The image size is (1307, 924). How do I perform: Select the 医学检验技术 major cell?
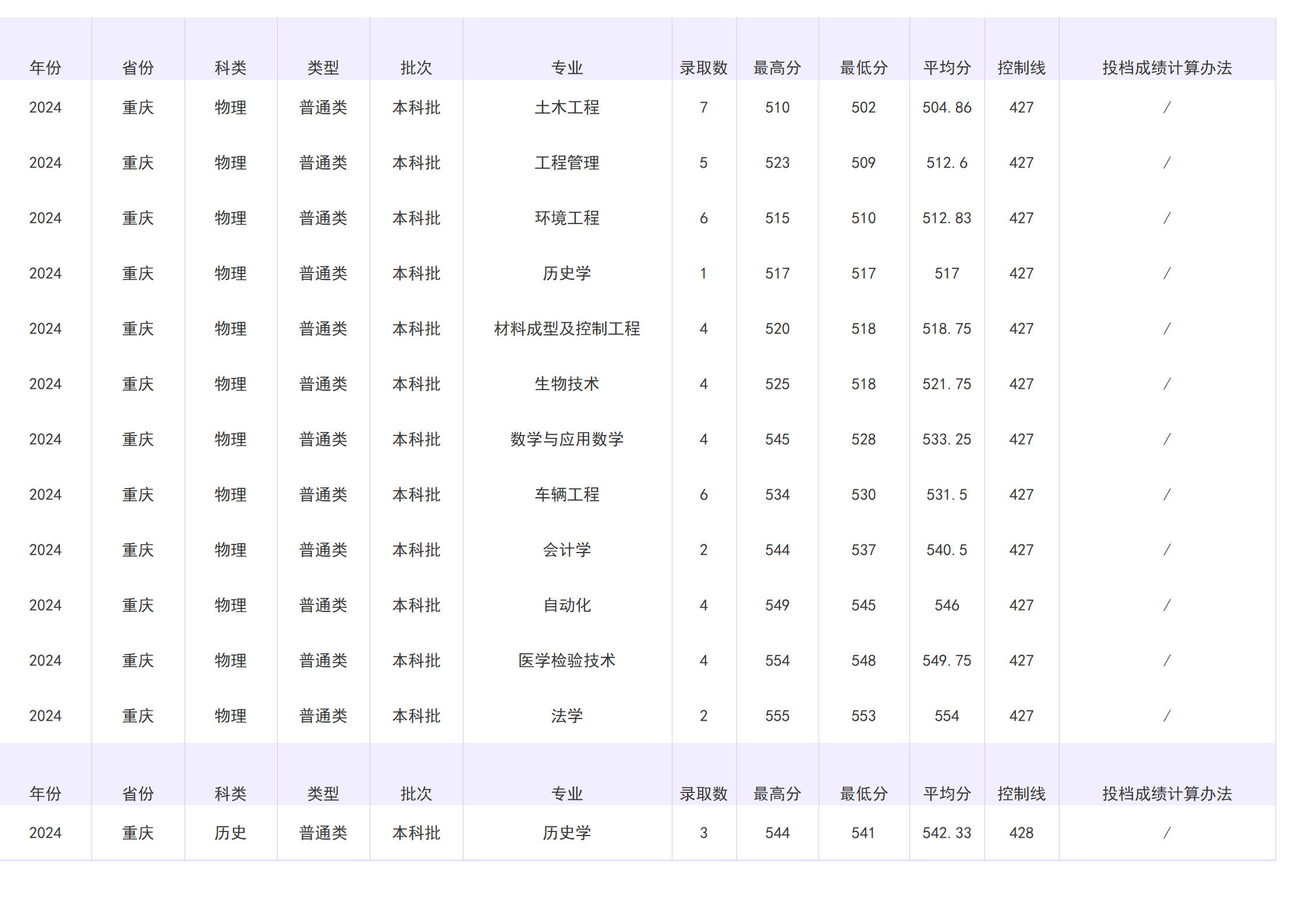pyautogui.click(x=566, y=660)
